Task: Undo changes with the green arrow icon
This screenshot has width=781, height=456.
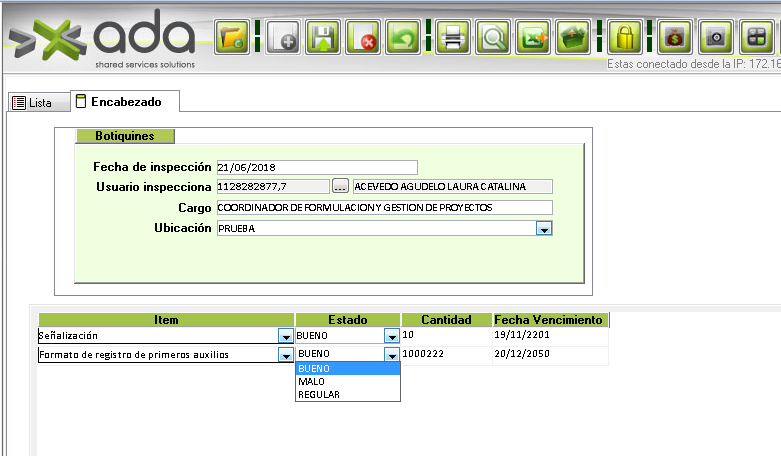Action: pyautogui.click(x=402, y=38)
